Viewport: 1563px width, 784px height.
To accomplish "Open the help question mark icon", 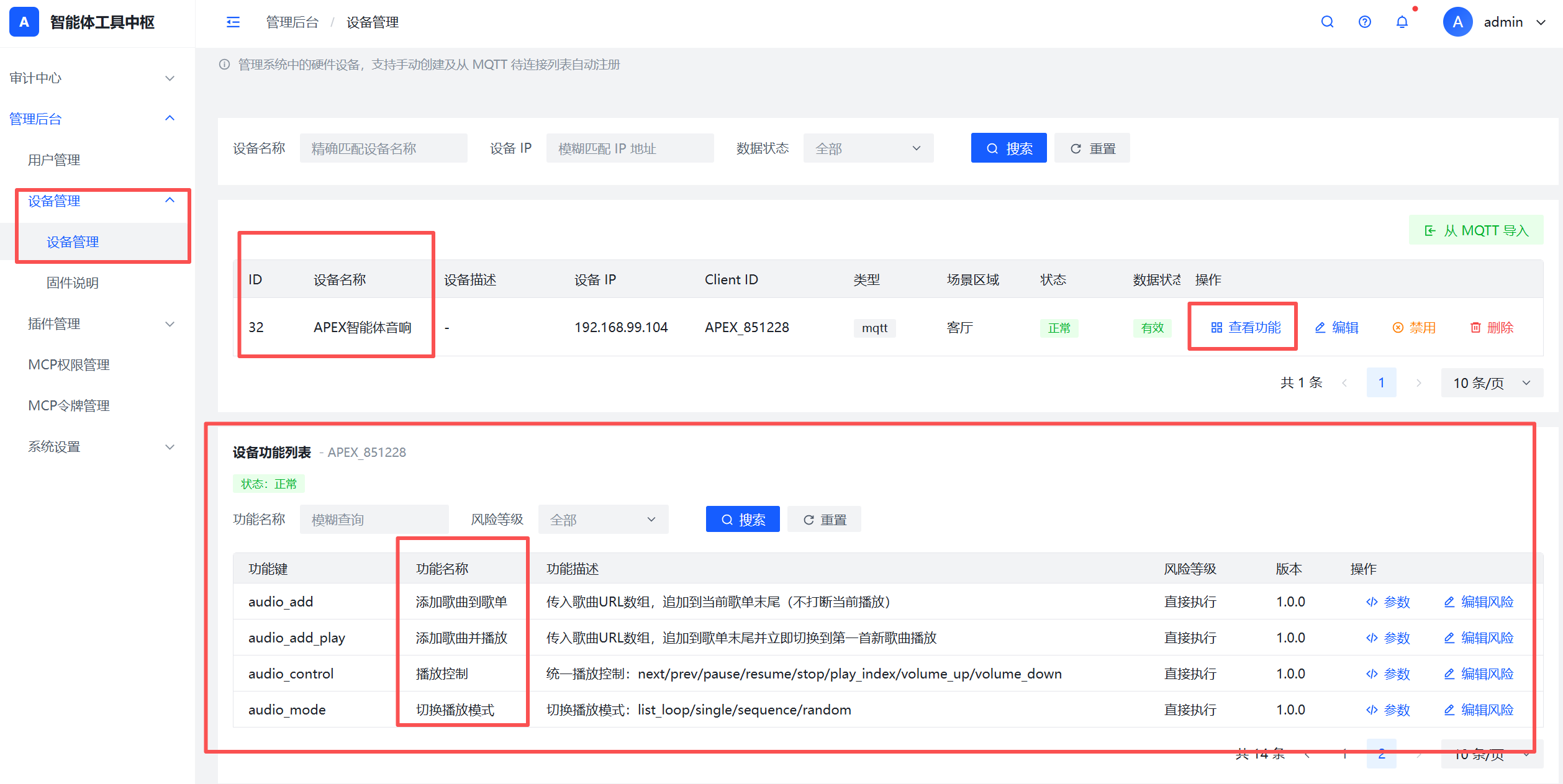I will click(x=1364, y=22).
